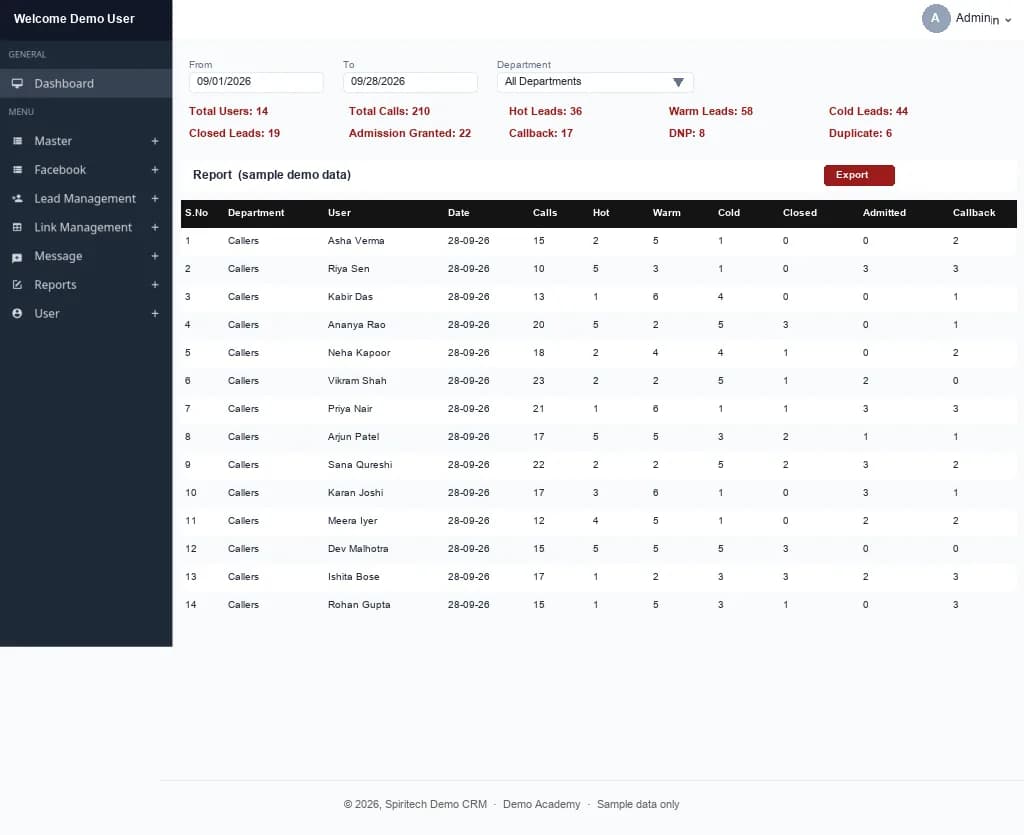Click user name Asha Verma
The width and height of the screenshot is (1024, 835).
[x=356, y=241]
